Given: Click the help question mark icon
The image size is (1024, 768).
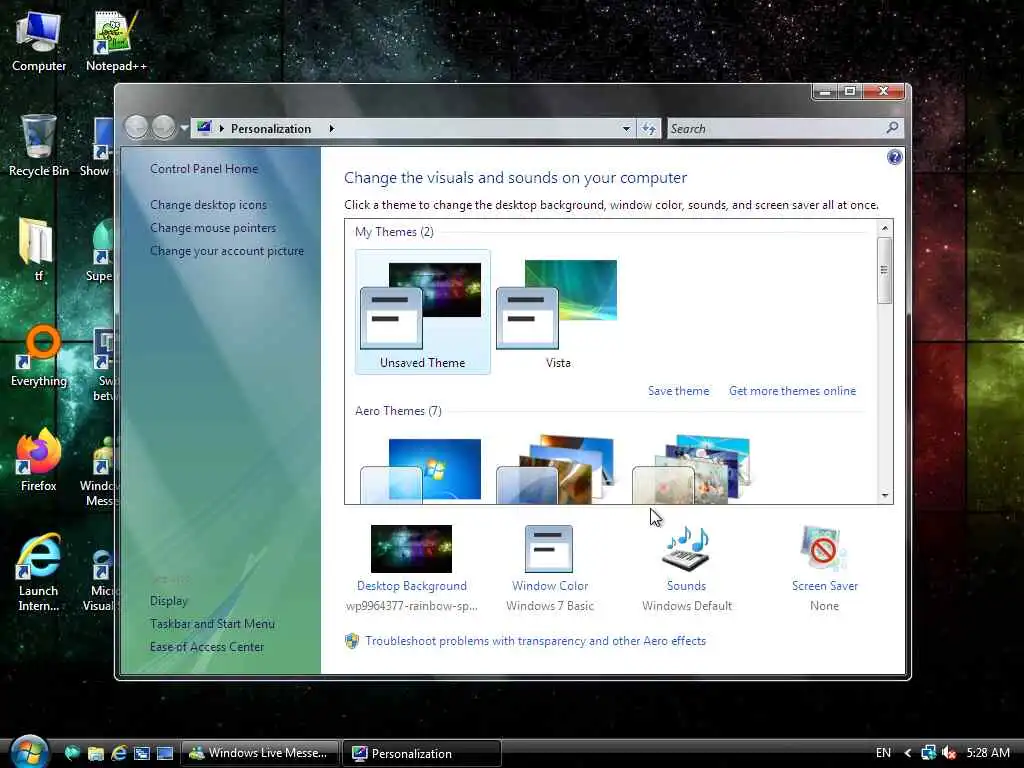Looking at the screenshot, I should (x=894, y=157).
